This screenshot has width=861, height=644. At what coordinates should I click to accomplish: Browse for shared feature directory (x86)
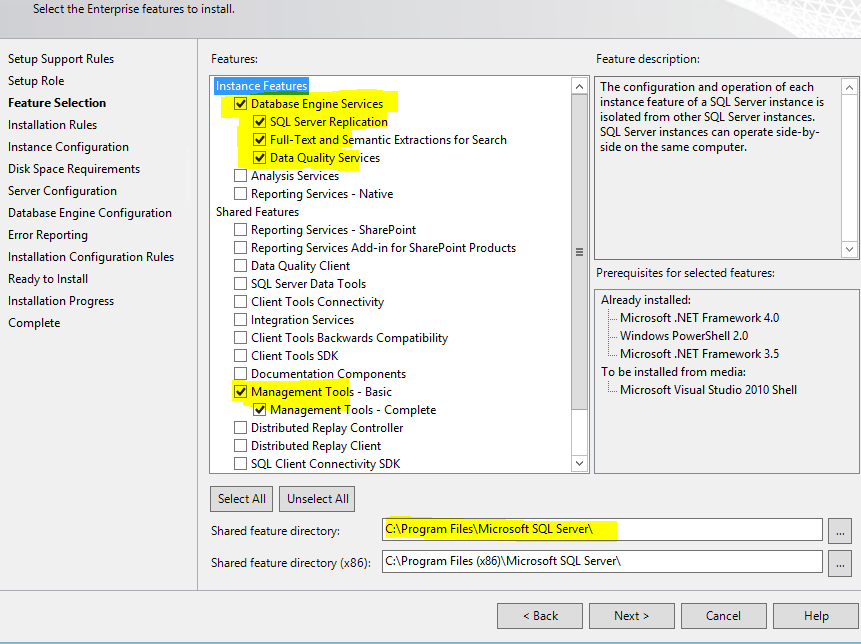840,563
